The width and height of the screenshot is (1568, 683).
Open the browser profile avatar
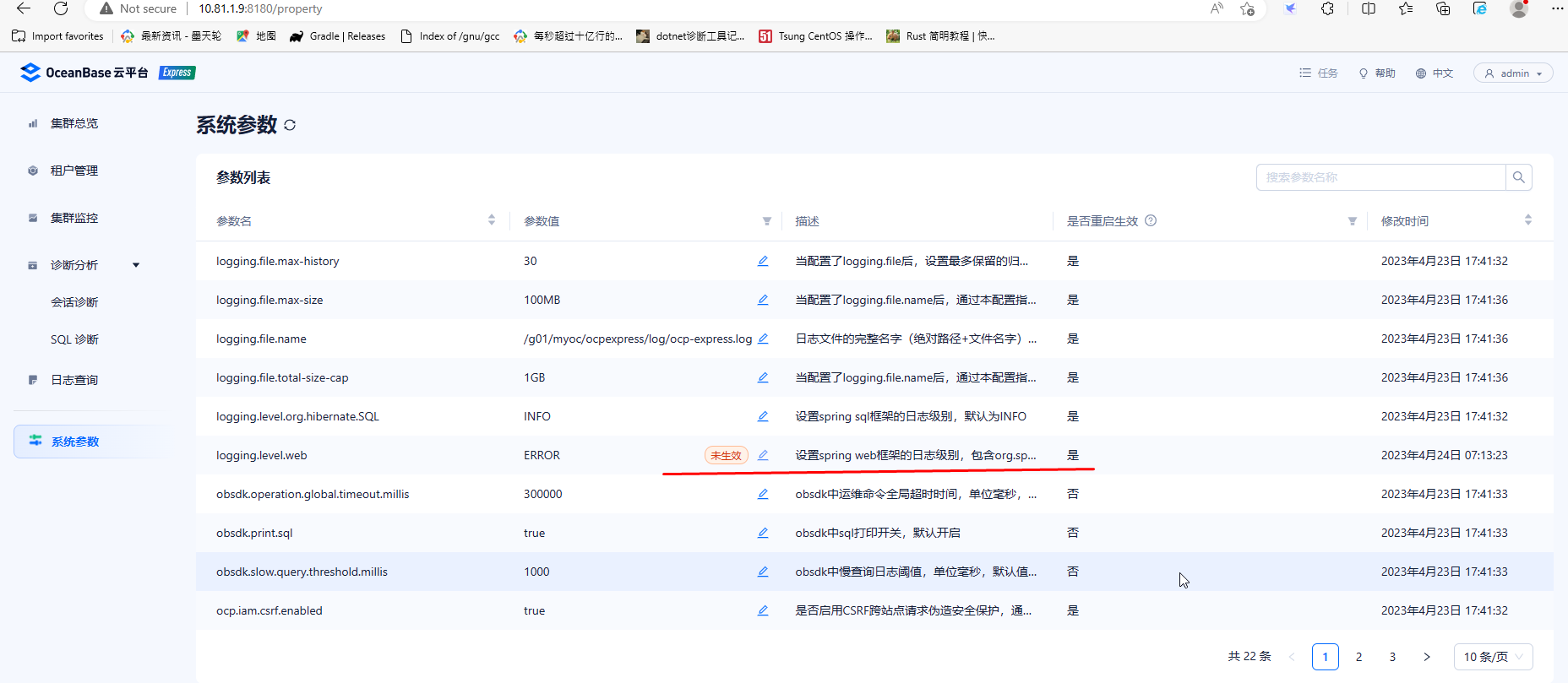tap(1519, 8)
